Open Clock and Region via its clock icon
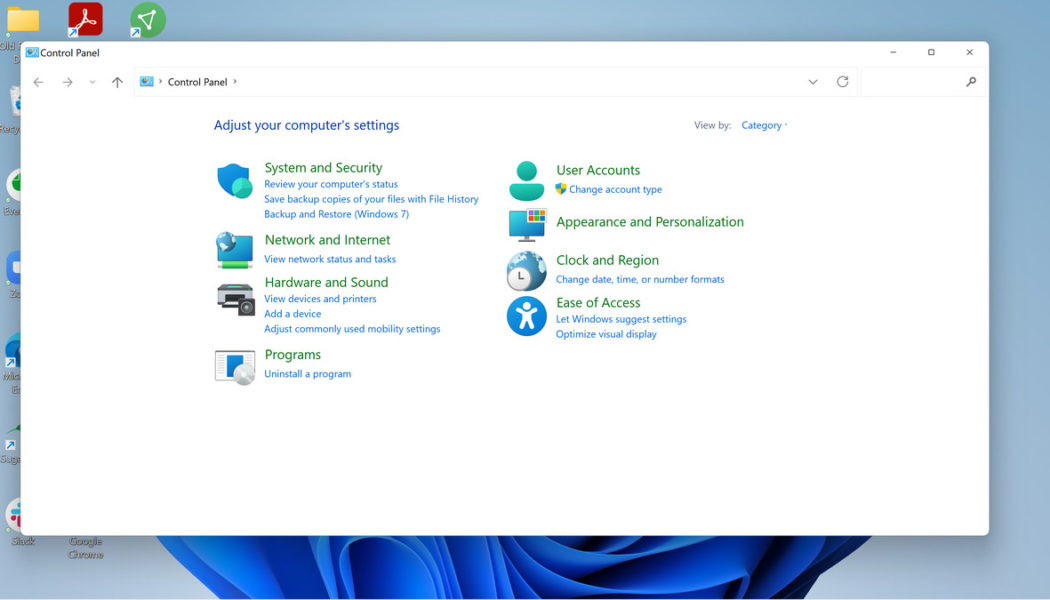 coord(527,270)
